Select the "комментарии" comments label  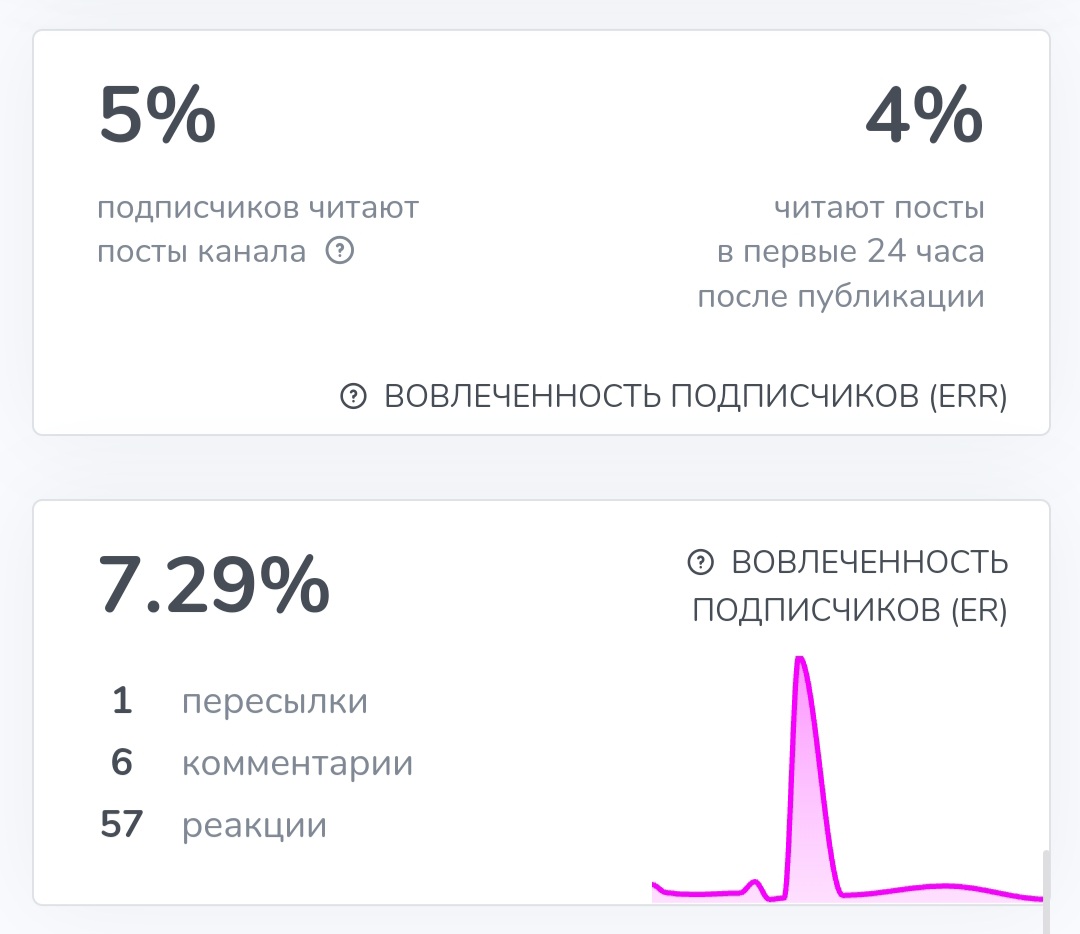(297, 764)
